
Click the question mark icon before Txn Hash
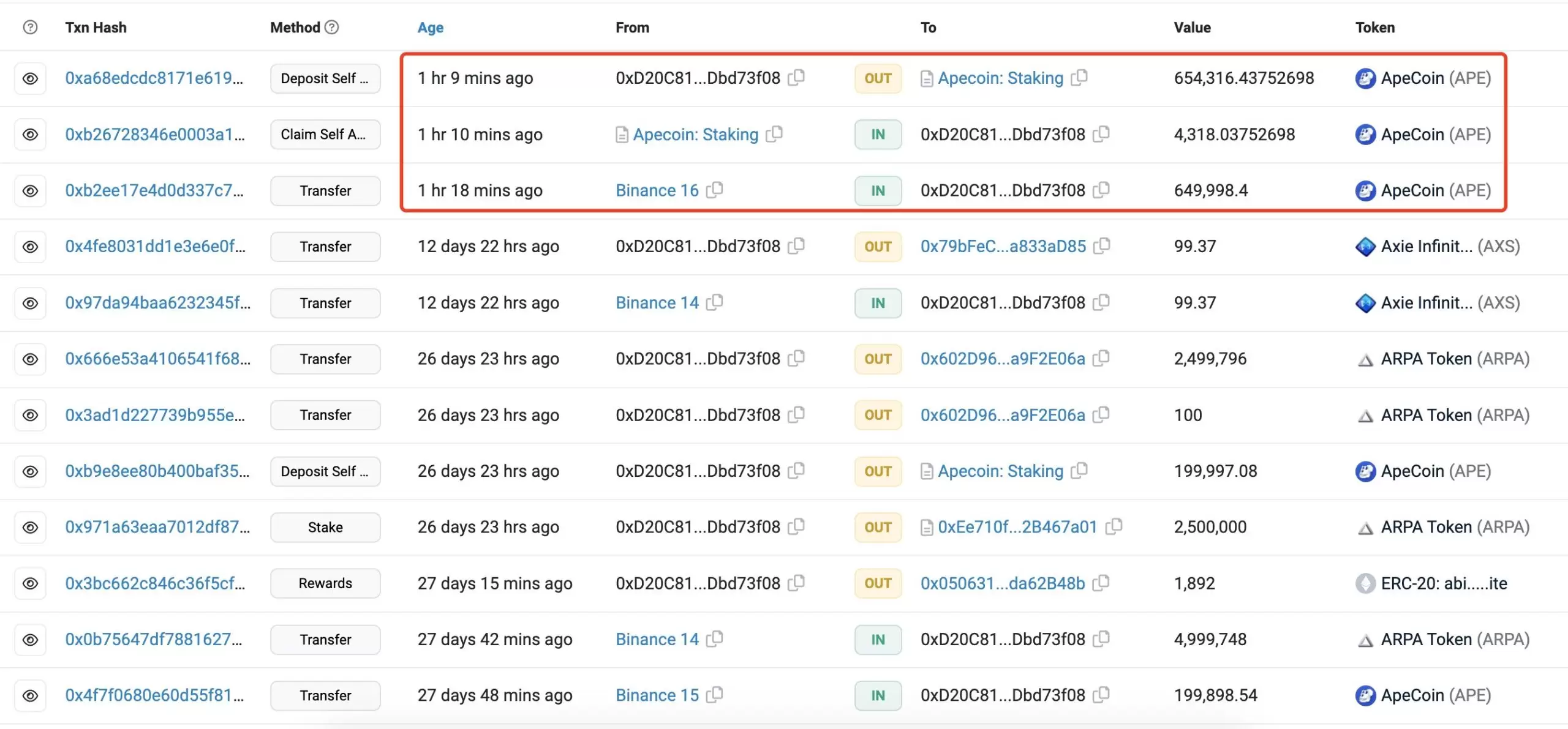click(30, 27)
